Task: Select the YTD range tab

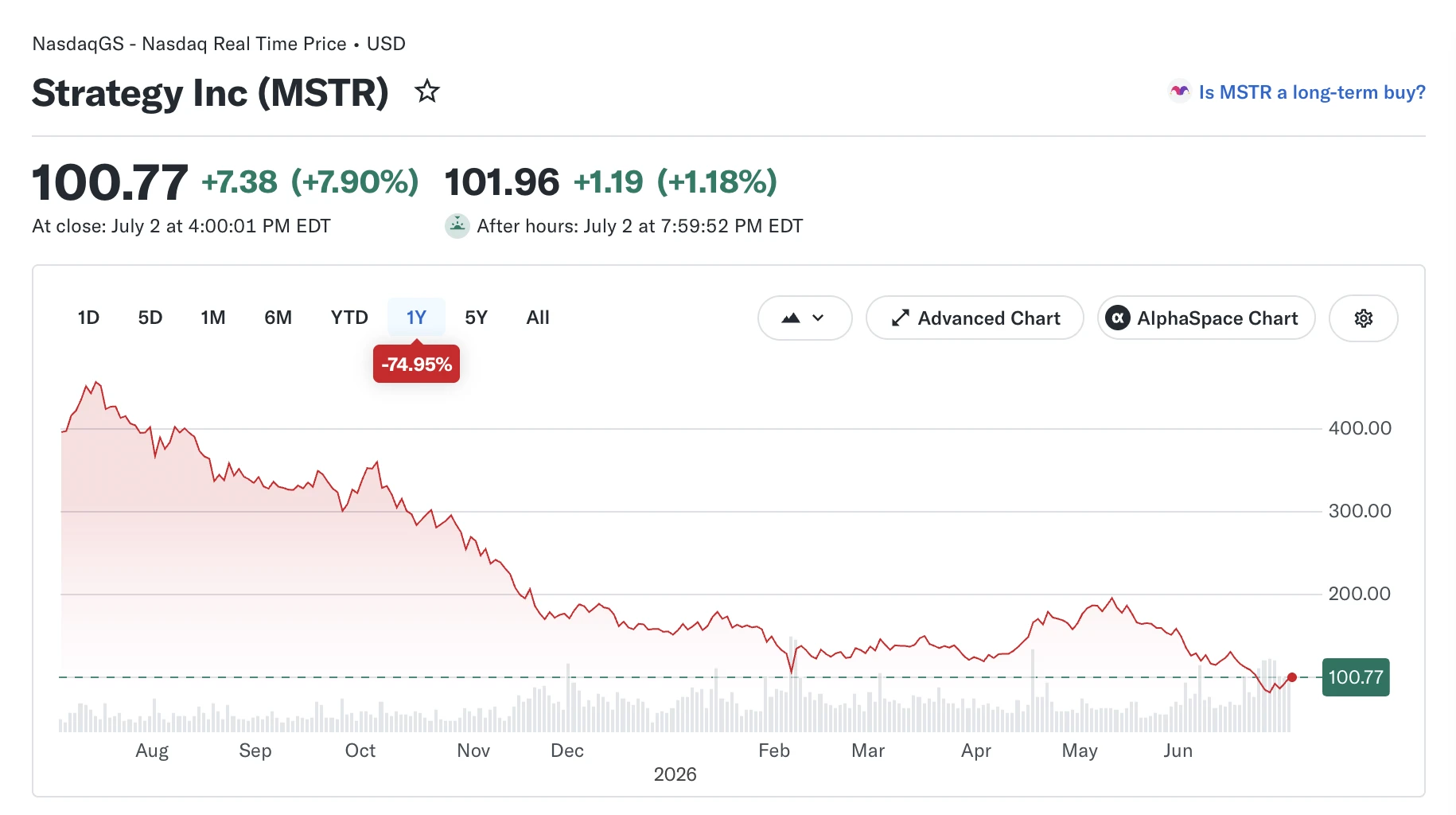Action: click(349, 318)
